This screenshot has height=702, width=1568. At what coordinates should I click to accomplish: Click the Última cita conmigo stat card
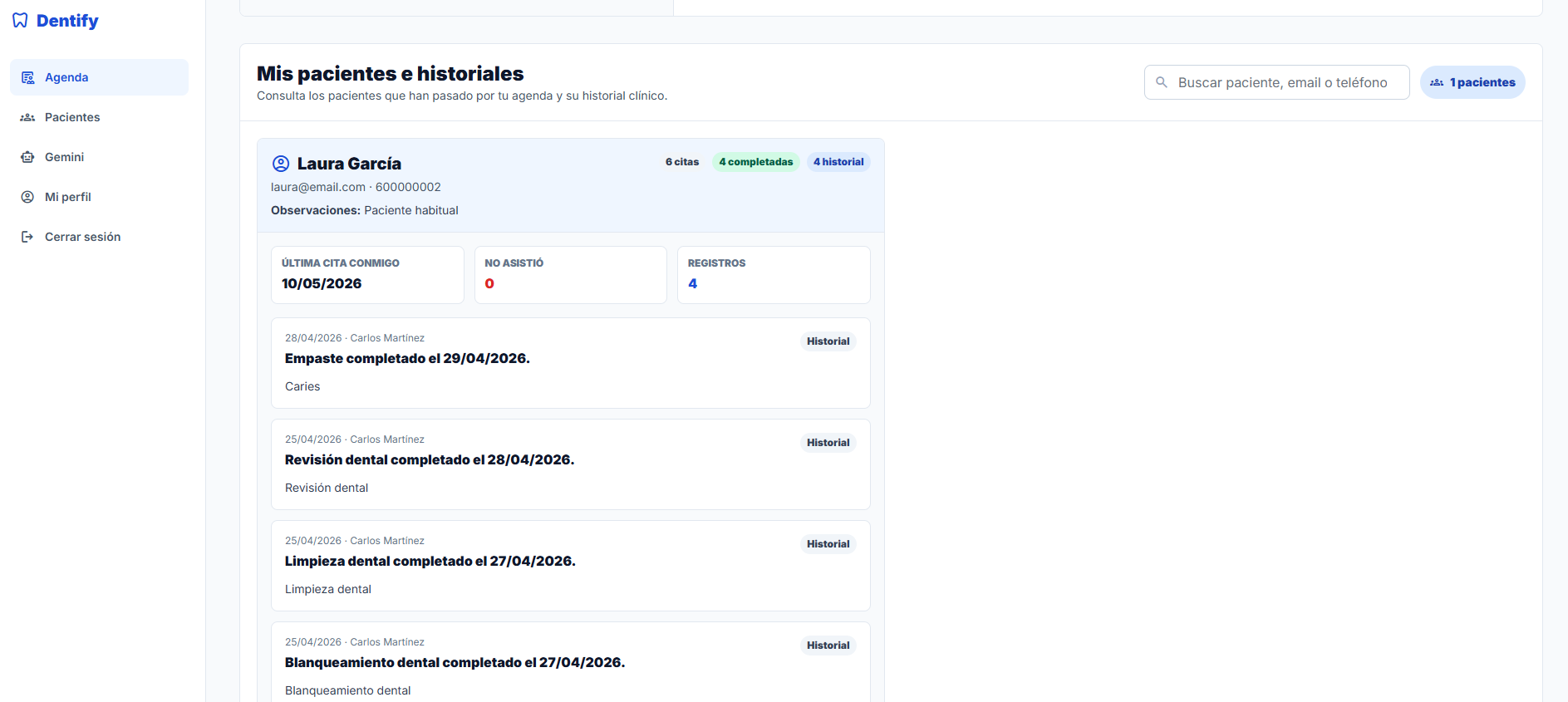tap(367, 275)
